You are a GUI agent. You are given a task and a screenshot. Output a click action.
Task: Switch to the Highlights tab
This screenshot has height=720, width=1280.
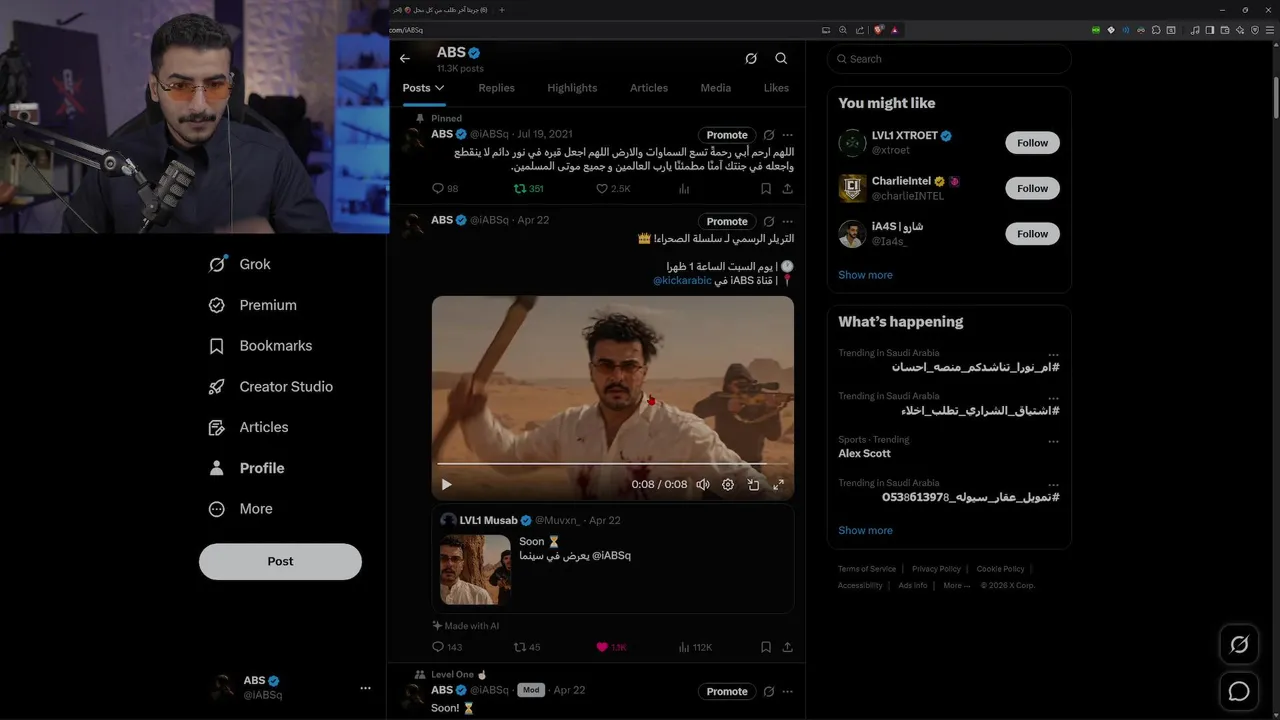(x=572, y=88)
